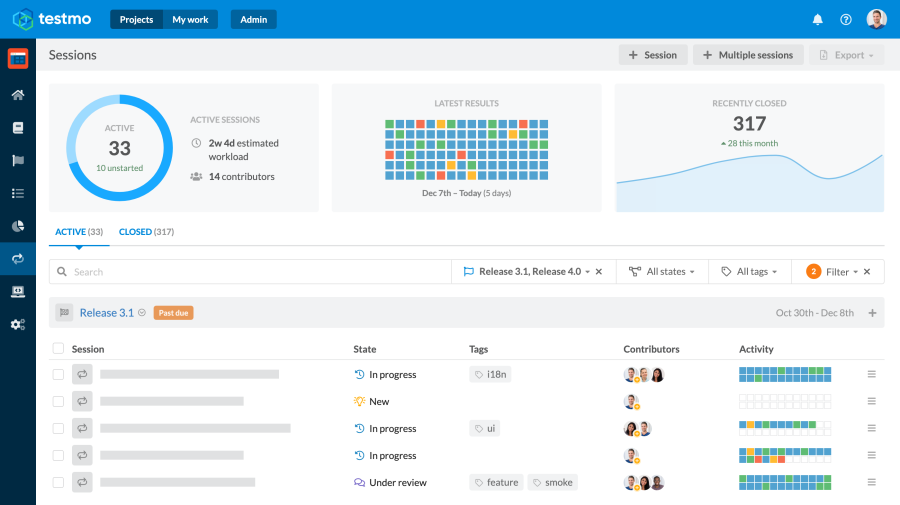The width and height of the screenshot is (900, 505).
Task: Switch to the CLOSED (317) tab
Action: 146,232
